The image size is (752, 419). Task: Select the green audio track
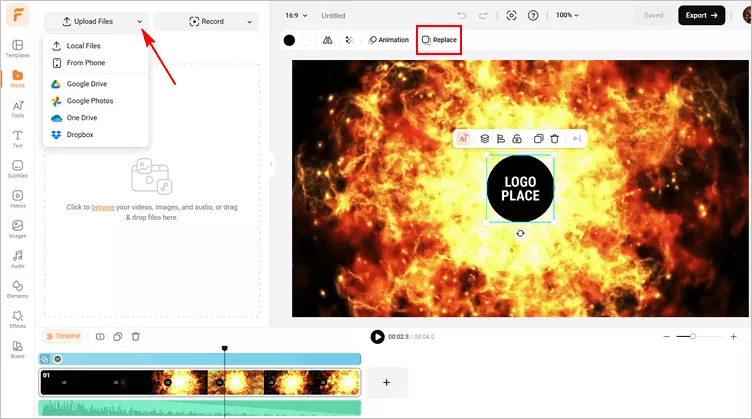click(200, 408)
